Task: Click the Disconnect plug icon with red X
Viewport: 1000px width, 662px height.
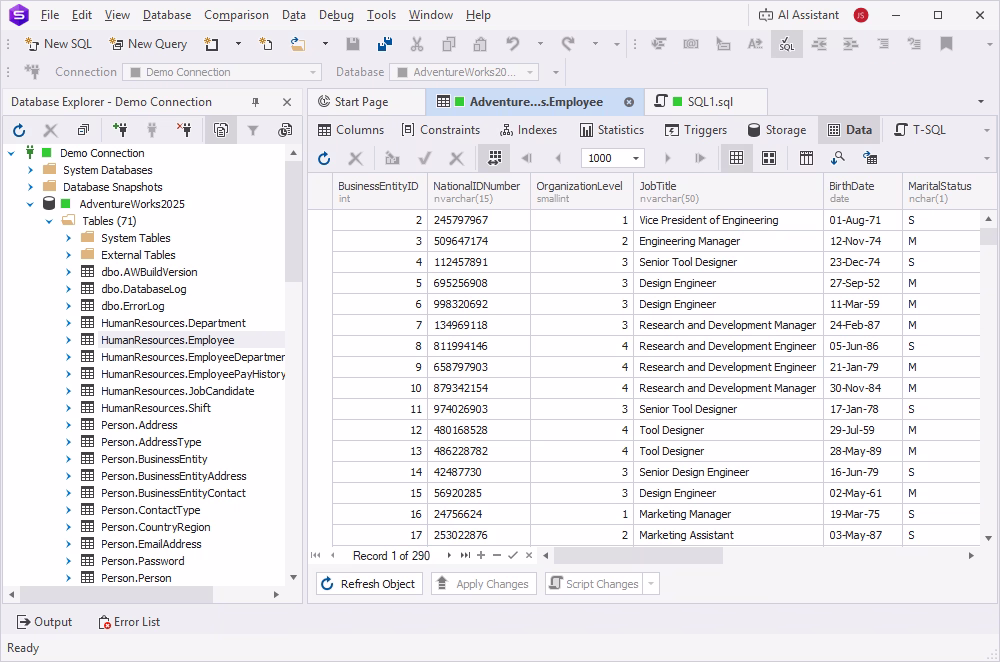Action: pyautogui.click(x=184, y=131)
